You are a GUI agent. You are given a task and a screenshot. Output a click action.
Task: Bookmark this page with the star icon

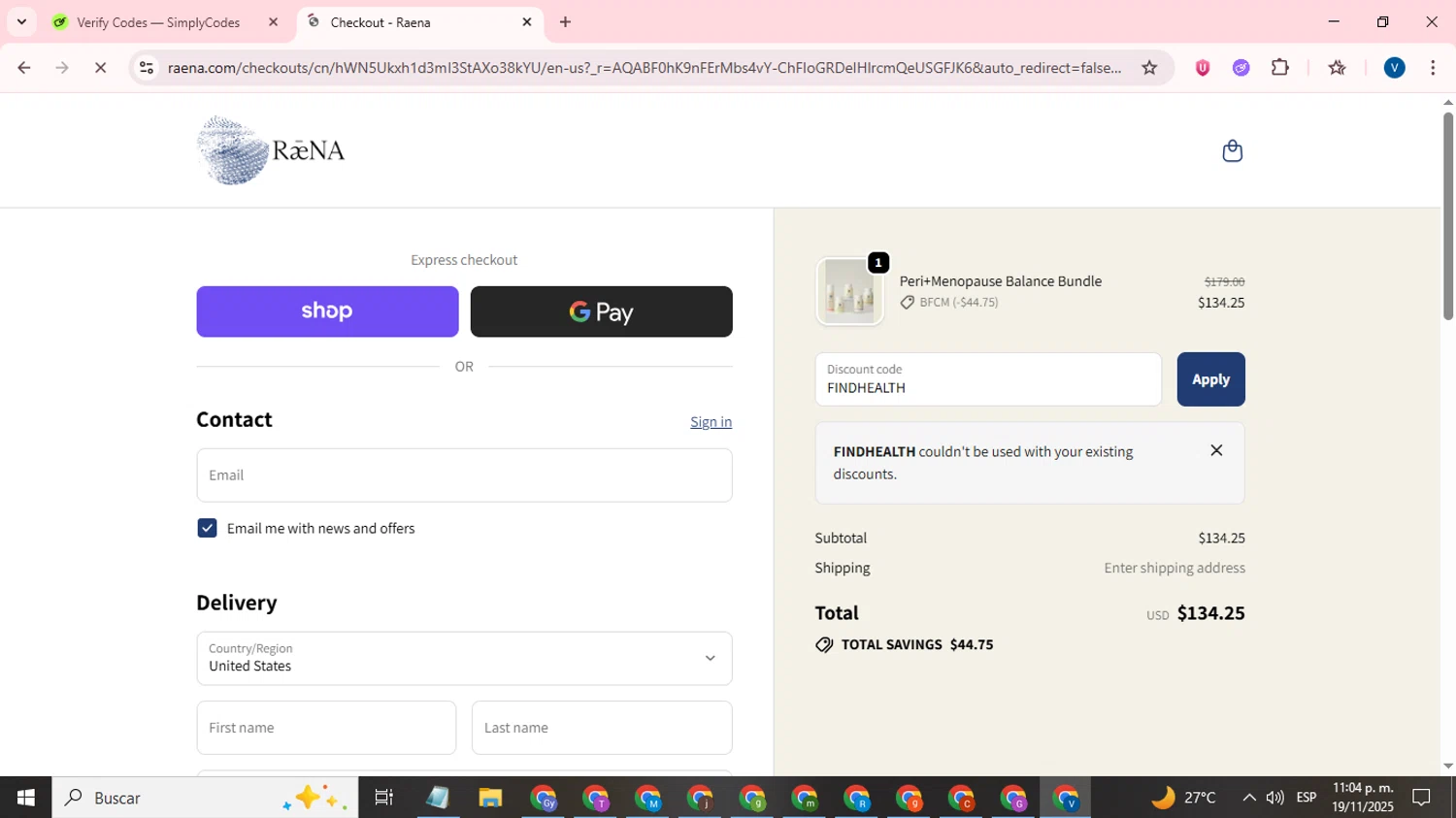pyautogui.click(x=1149, y=68)
